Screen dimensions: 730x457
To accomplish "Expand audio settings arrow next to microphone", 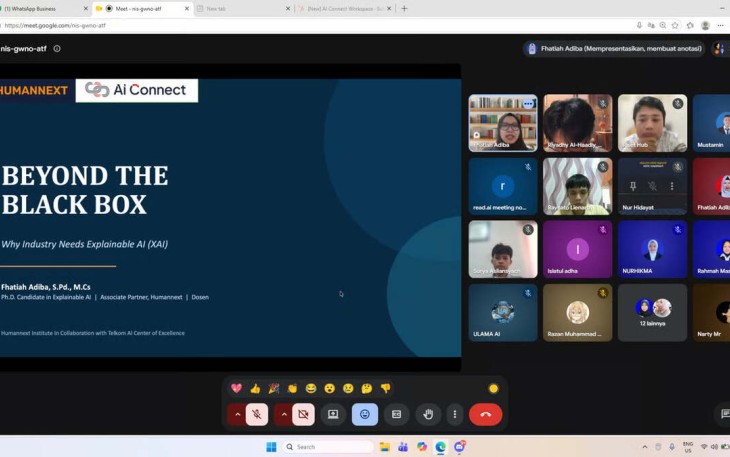I will tap(237, 414).
